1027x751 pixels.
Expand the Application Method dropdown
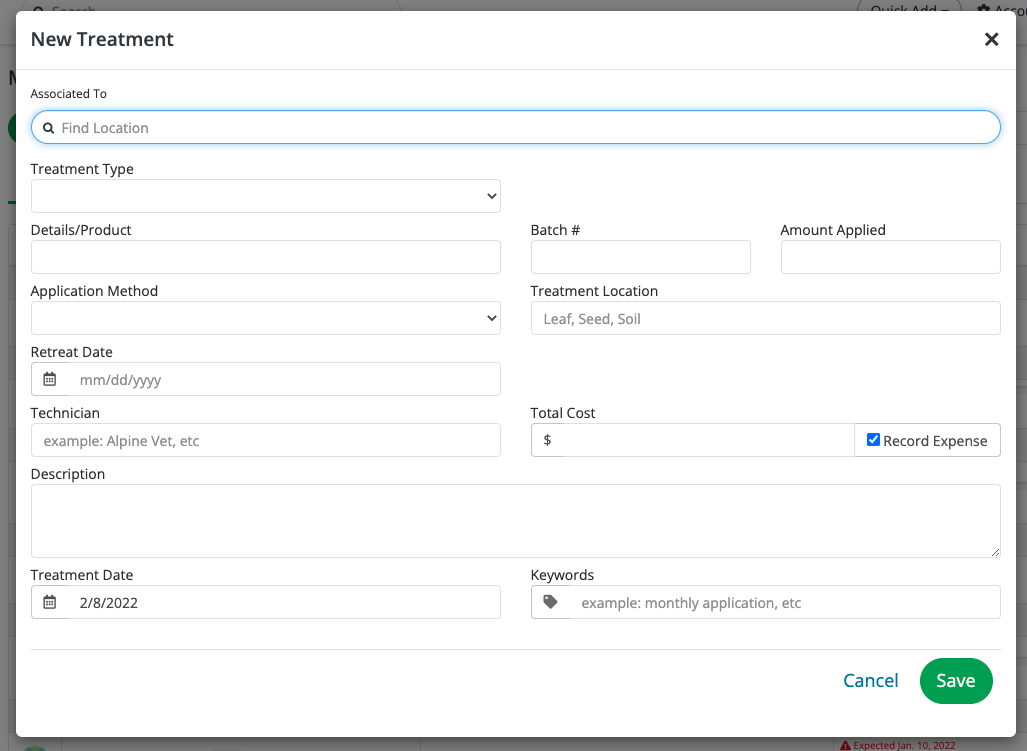tap(266, 318)
